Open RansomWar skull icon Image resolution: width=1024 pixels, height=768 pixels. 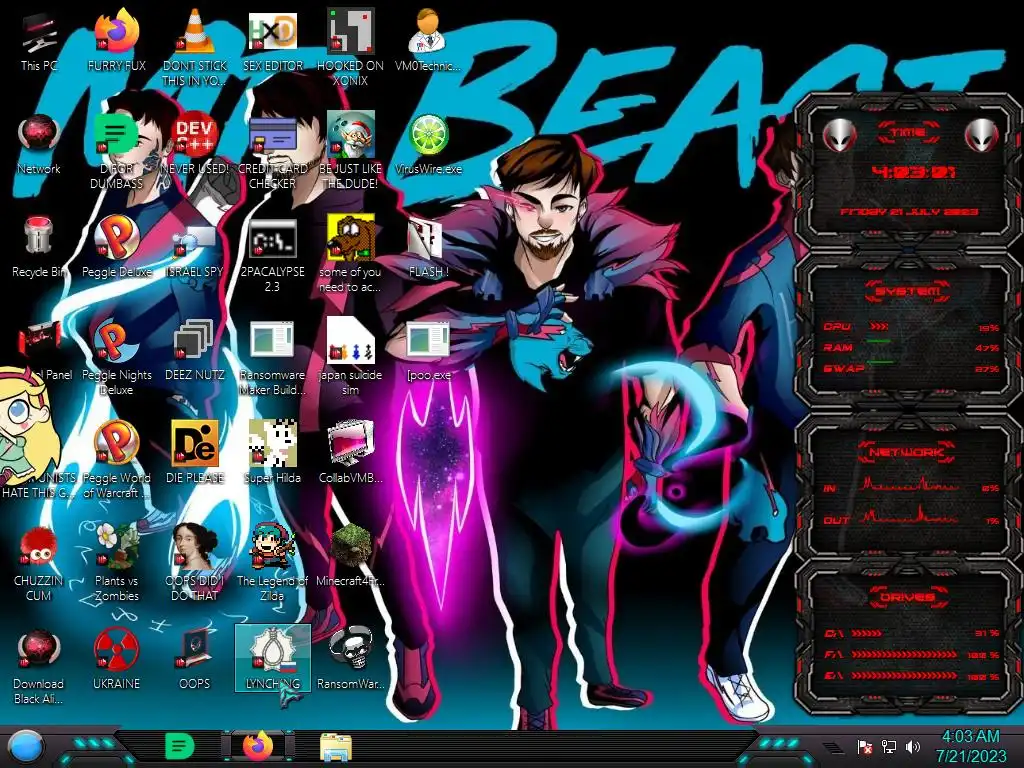pyautogui.click(x=350, y=658)
